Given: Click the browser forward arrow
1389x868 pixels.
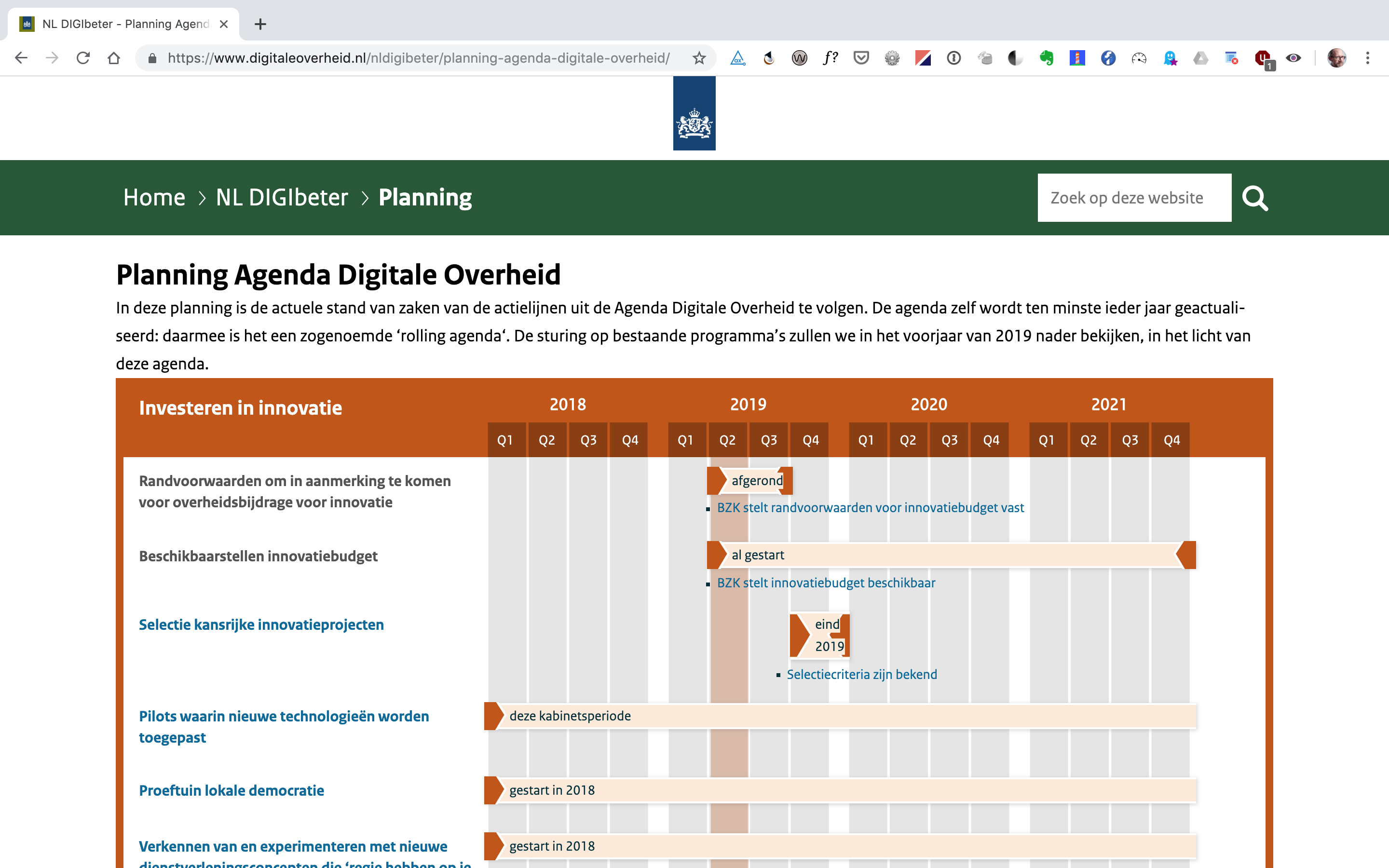Looking at the screenshot, I should click(x=52, y=58).
